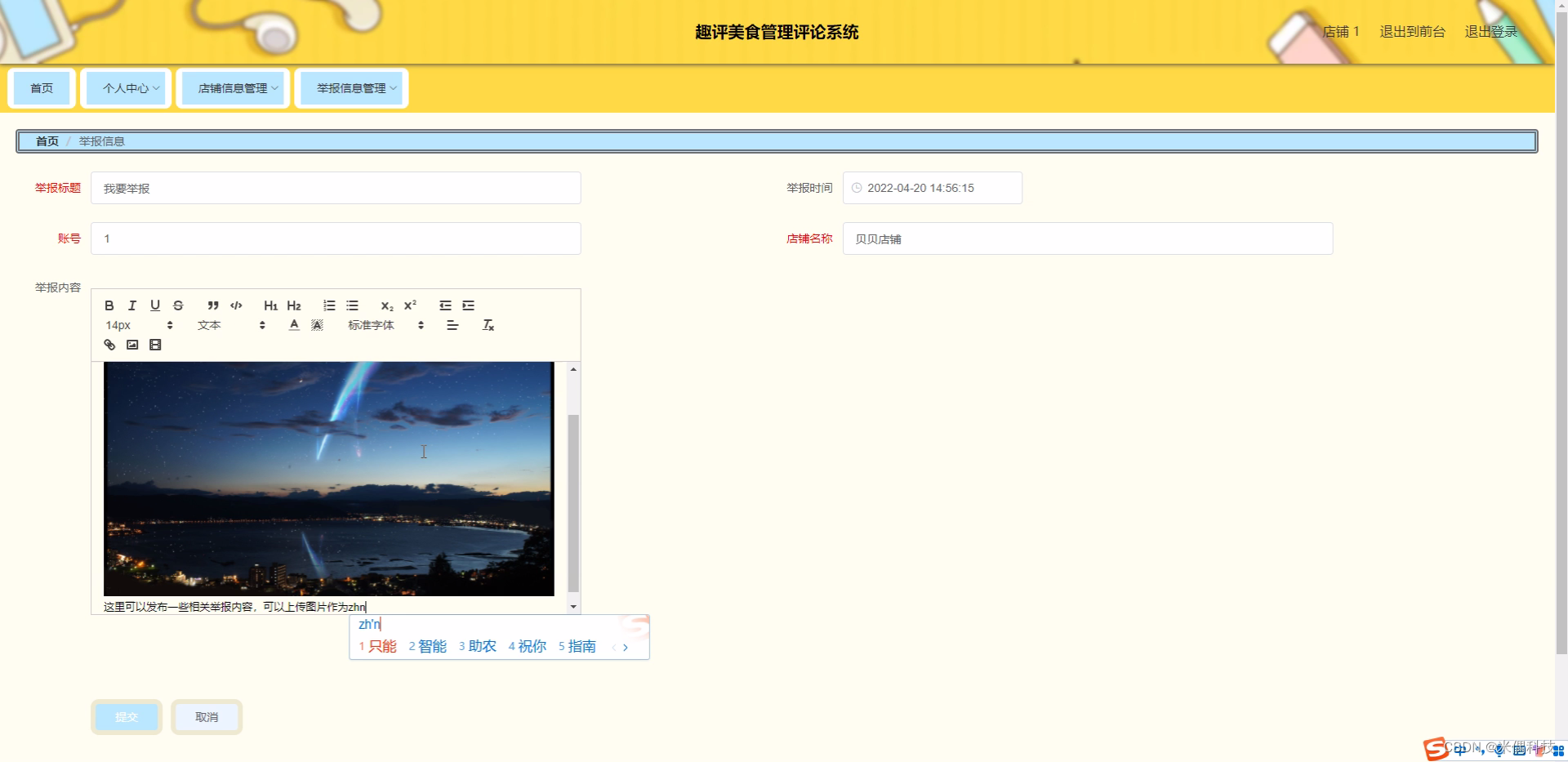This screenshot has height=762, width=1568.
Task: Switch to the 首页 navigation tab
Action: pos(42,87)
